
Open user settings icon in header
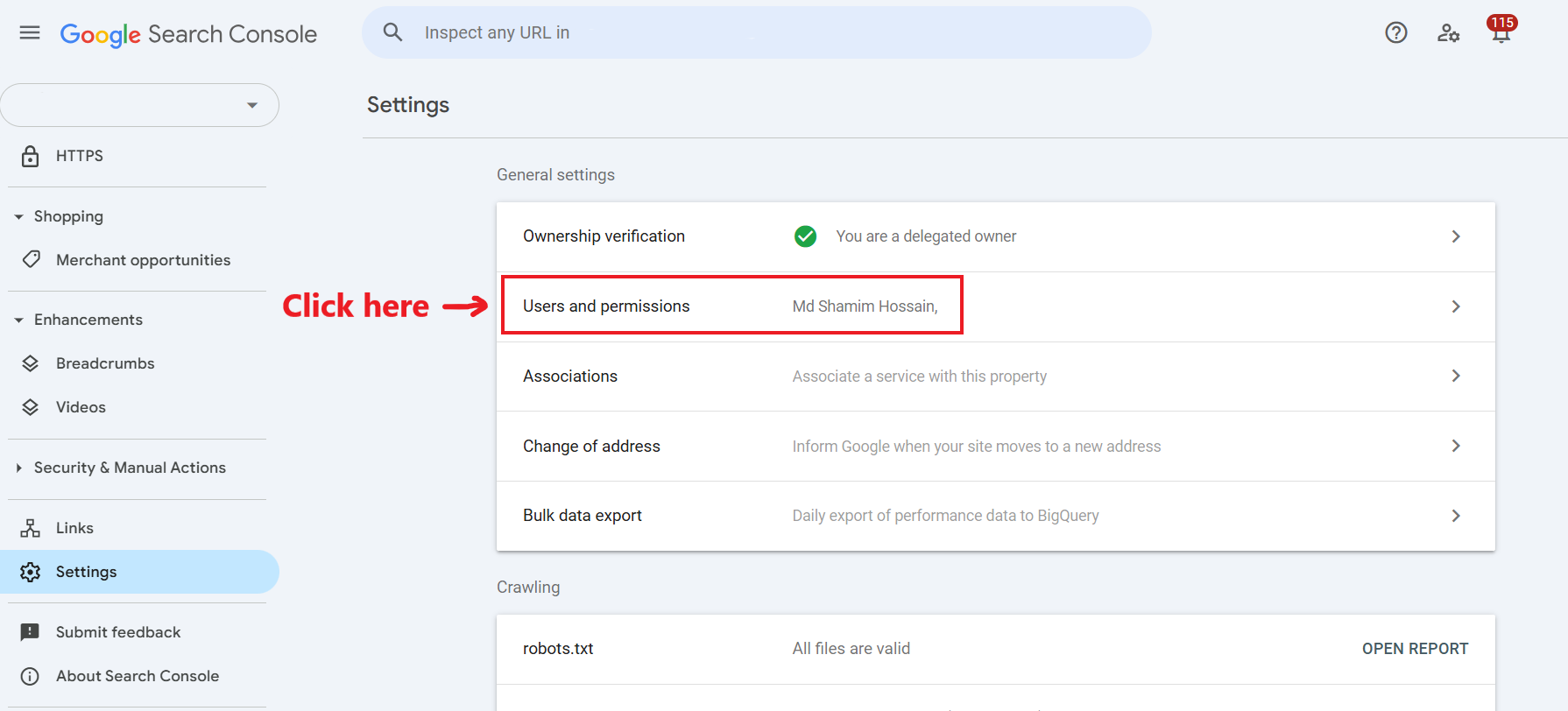coord(1449,33)
